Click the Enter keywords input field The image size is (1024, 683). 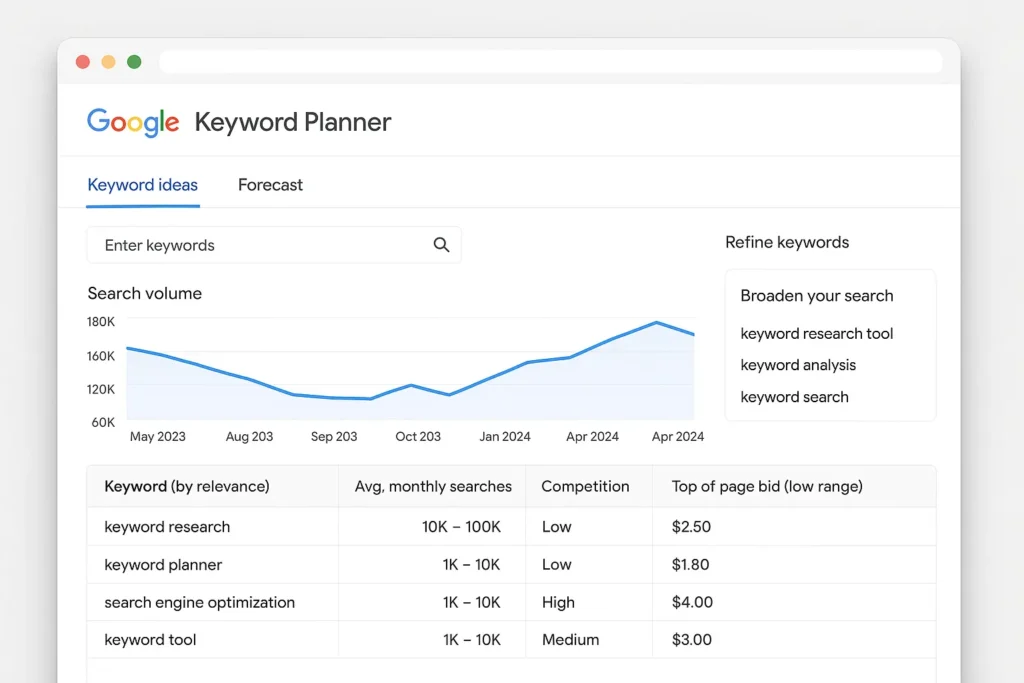click(x=250, y=245)
